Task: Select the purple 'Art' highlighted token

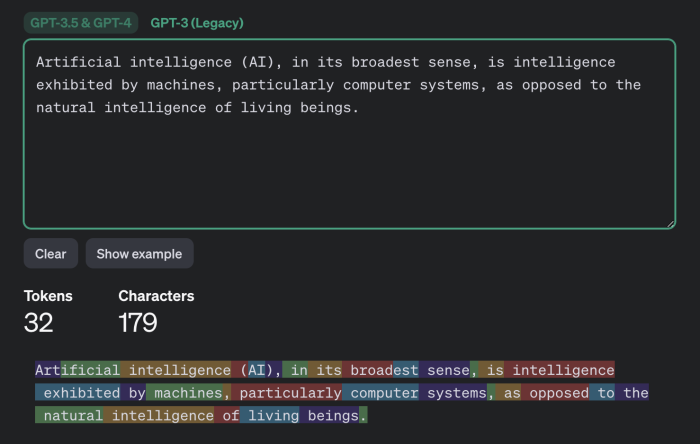Action: (47, 370)
